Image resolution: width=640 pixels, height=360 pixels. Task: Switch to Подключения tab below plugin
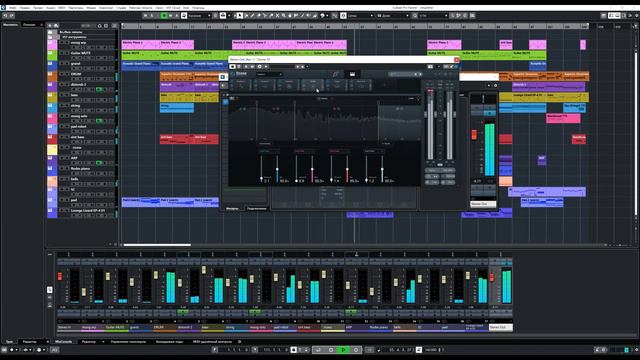click(257, 209)
